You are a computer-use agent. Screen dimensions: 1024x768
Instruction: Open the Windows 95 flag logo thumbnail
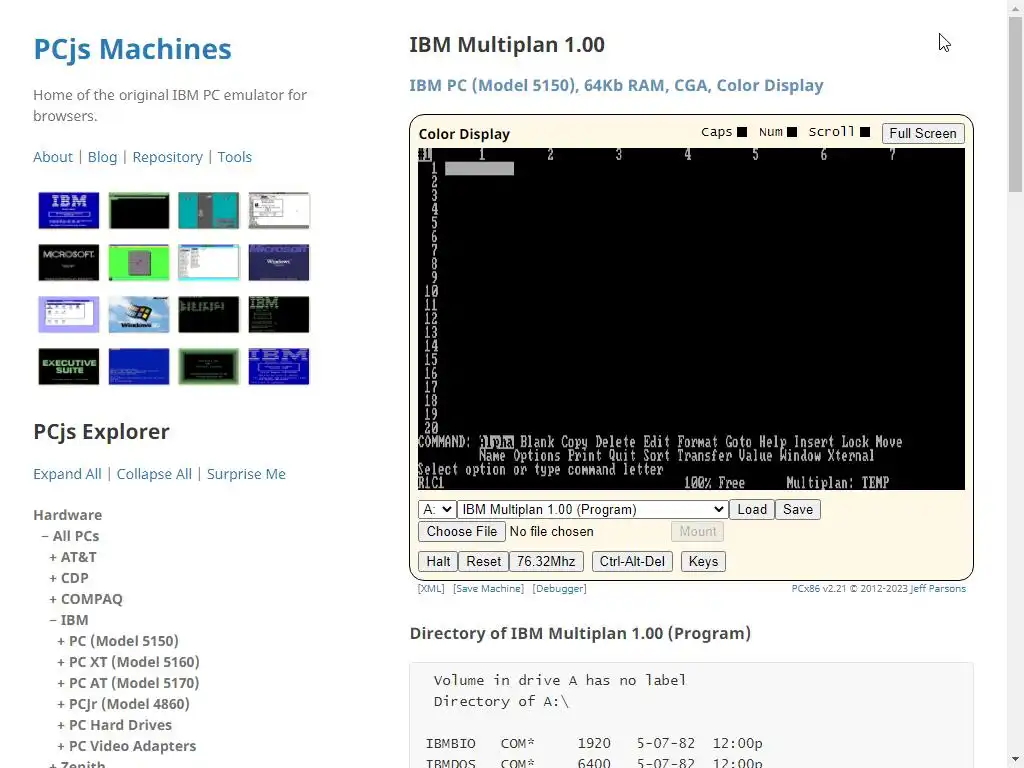tap(138, 315)
